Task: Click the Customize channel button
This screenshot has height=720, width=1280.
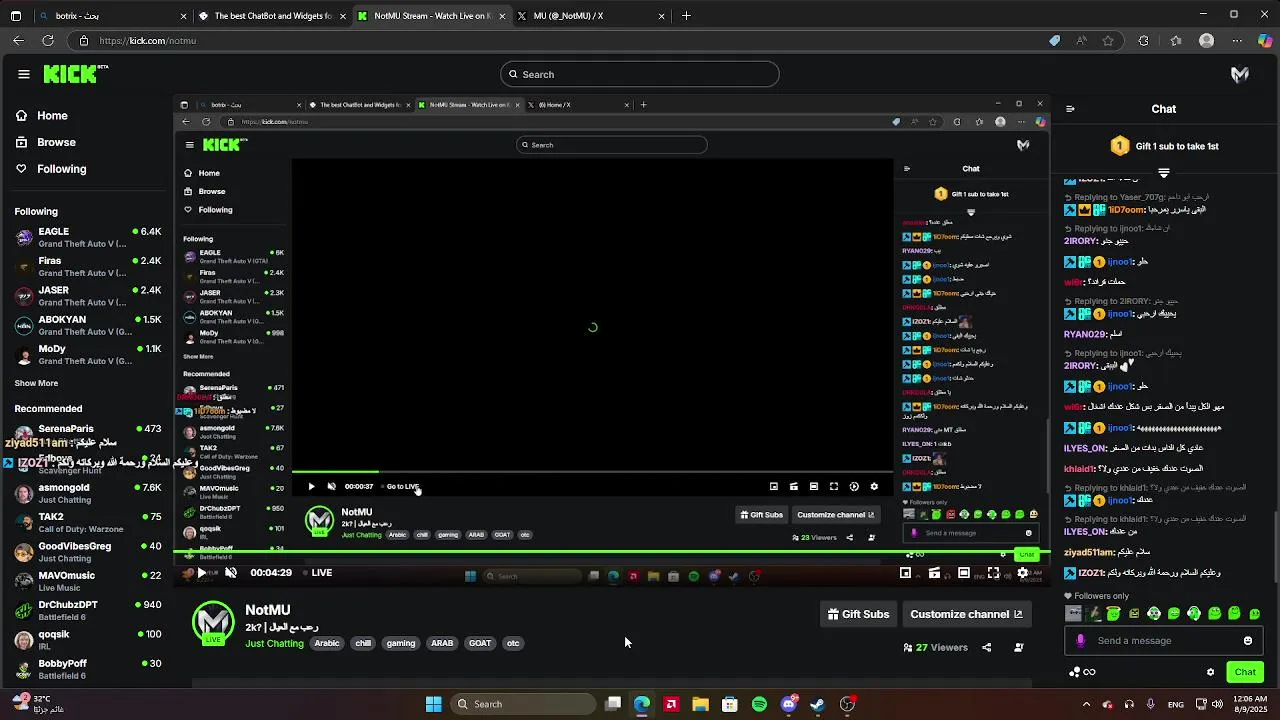Action: pos(966,614)
